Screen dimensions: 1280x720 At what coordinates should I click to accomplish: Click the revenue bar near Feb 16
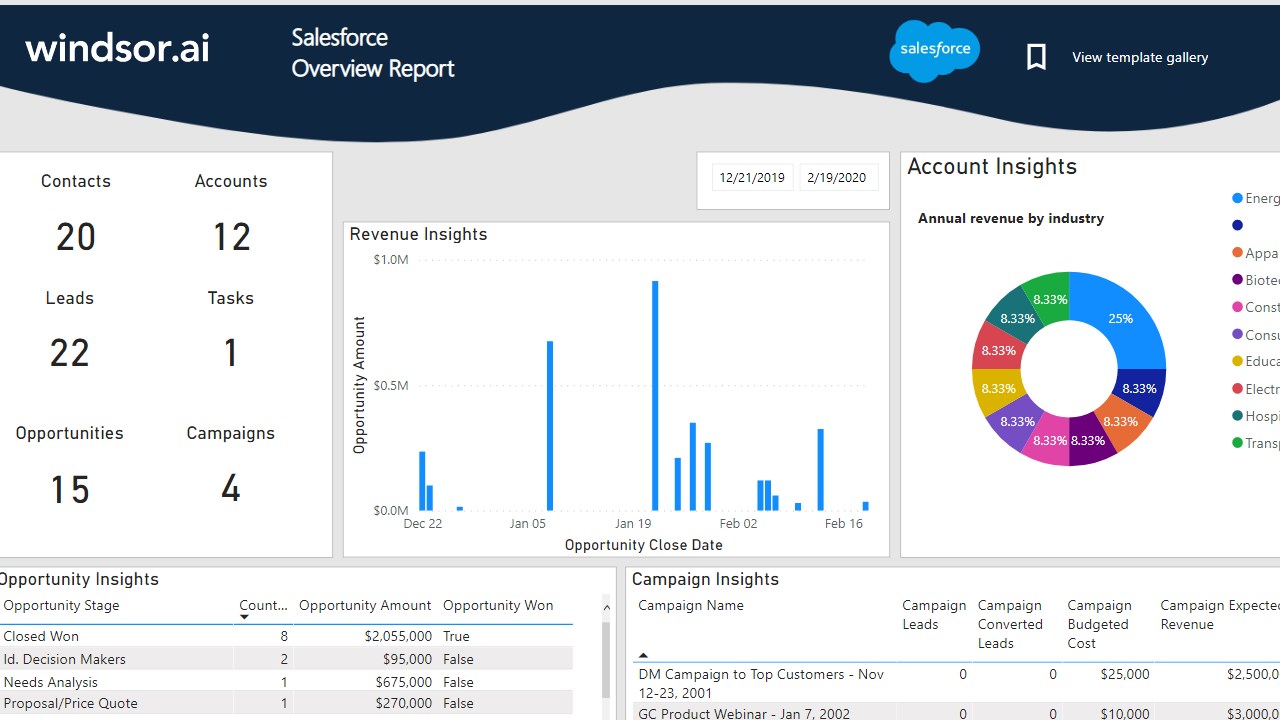(865, 506)
